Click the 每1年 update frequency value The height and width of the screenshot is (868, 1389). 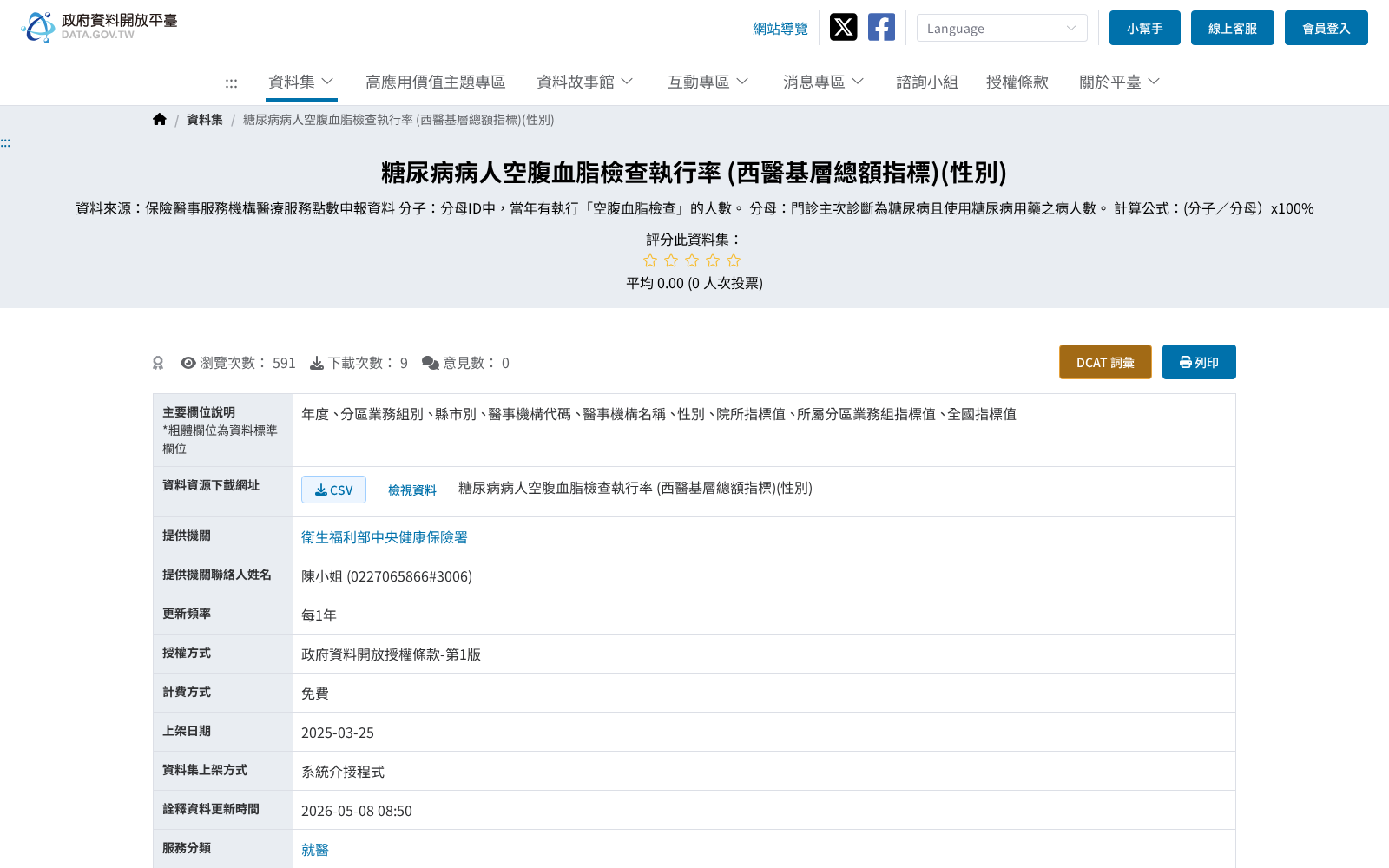[x=319, y=615]
